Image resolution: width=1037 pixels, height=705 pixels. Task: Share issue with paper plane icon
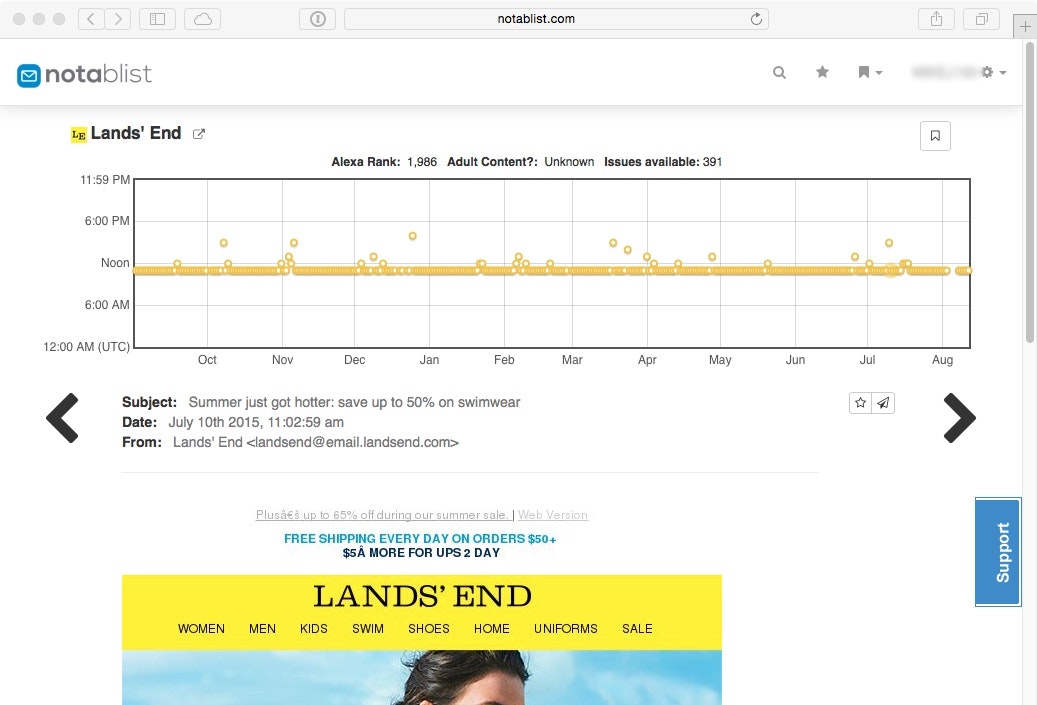pos(884,403)
